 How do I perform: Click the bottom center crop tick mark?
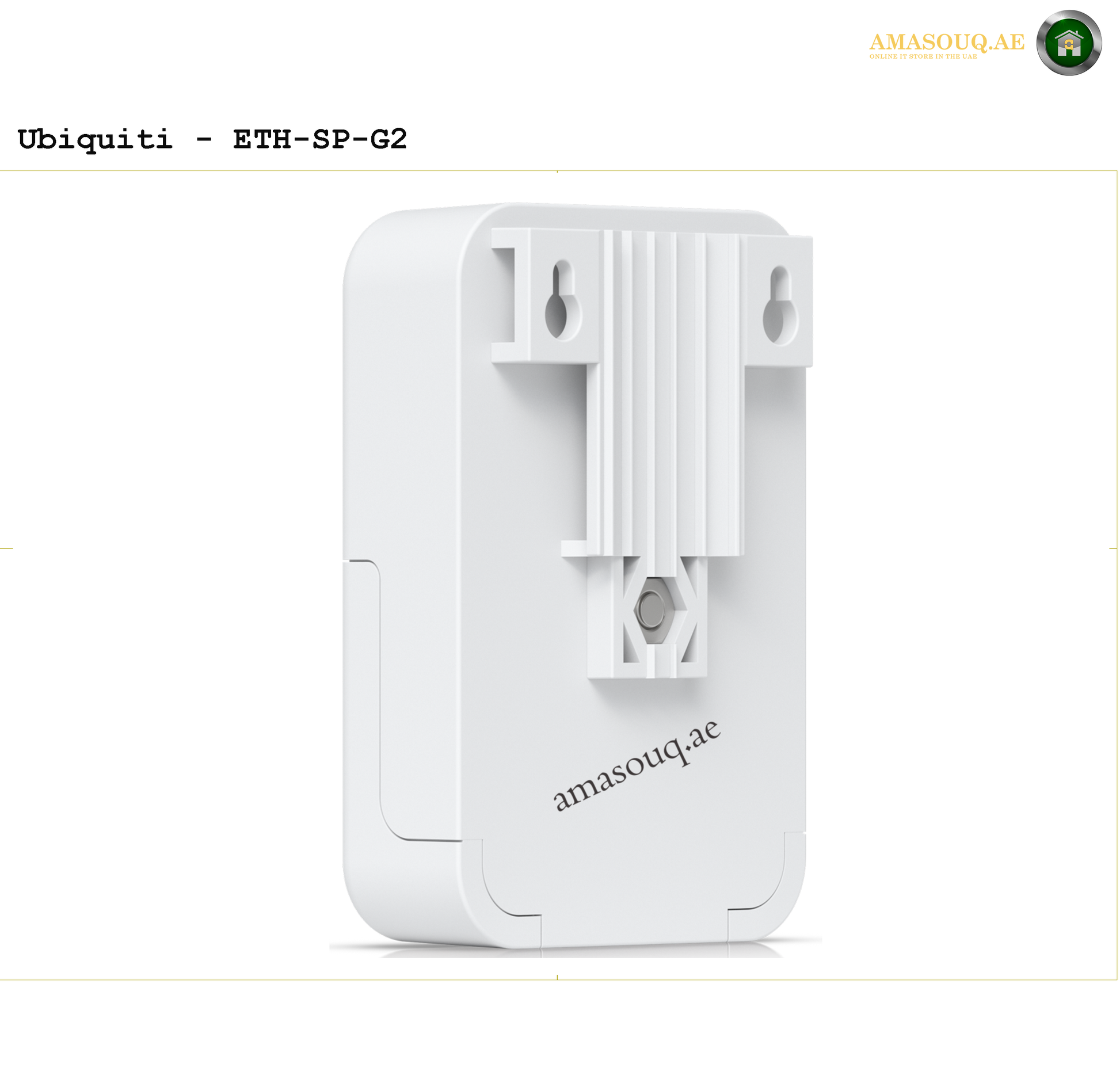click(x=557, y=977)
